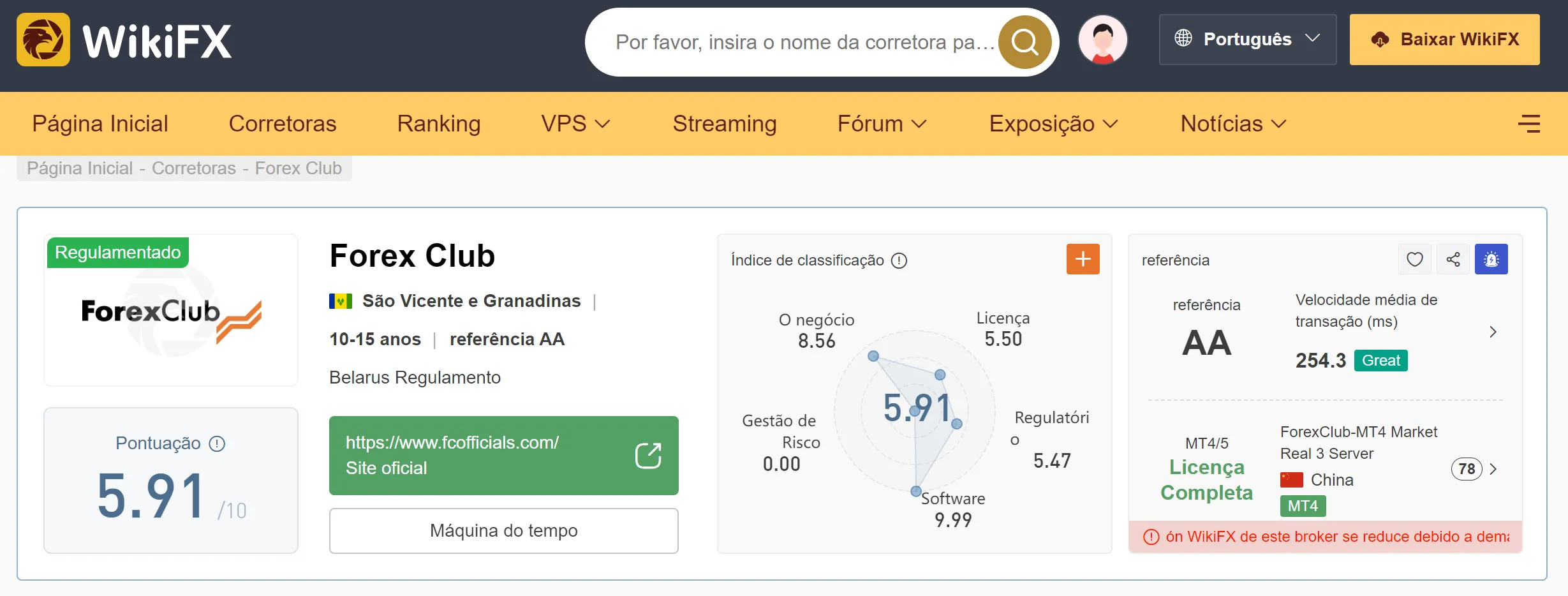The height and width of the screenshot is (596, 1568).
Task: Click the red warning notice icon
Action: (1151, 537)
